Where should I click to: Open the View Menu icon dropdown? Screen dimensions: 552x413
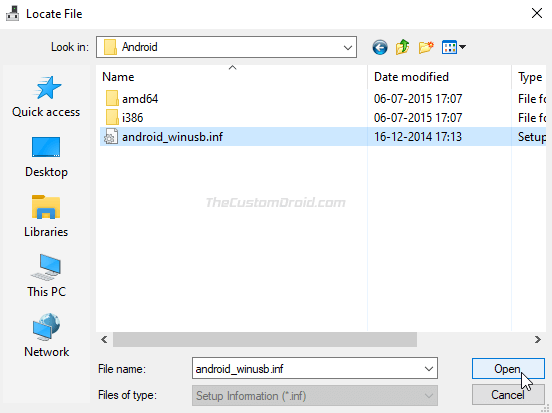[454, 47]
